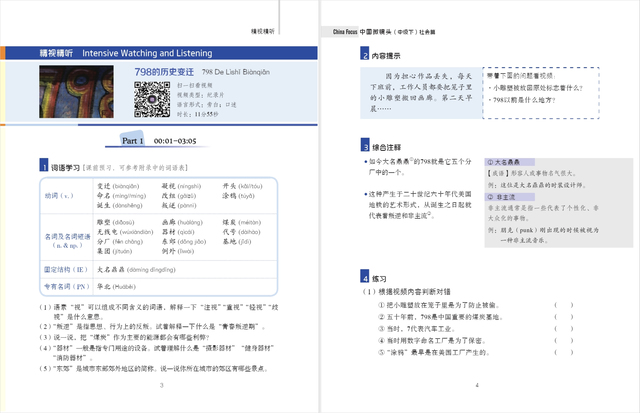Screen dimensions: 640x413
Task: Click the blue section number 3 badge
Action: tap(366, 146)
